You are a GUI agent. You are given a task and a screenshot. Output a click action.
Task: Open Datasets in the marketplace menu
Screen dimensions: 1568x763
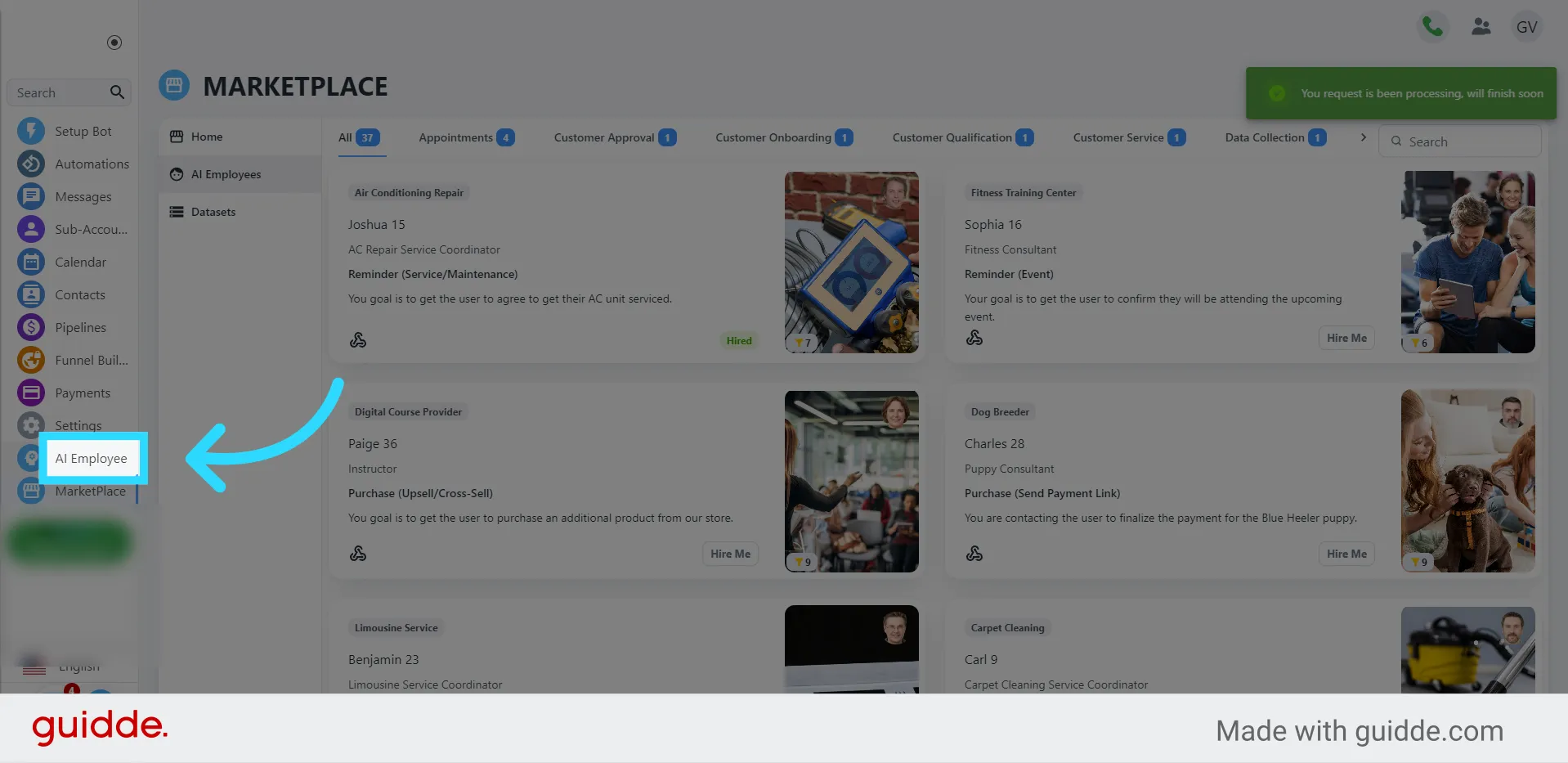pos(240,212)
